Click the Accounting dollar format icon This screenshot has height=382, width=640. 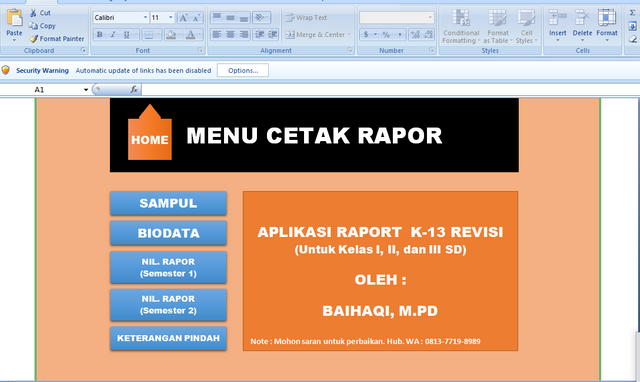366,35
